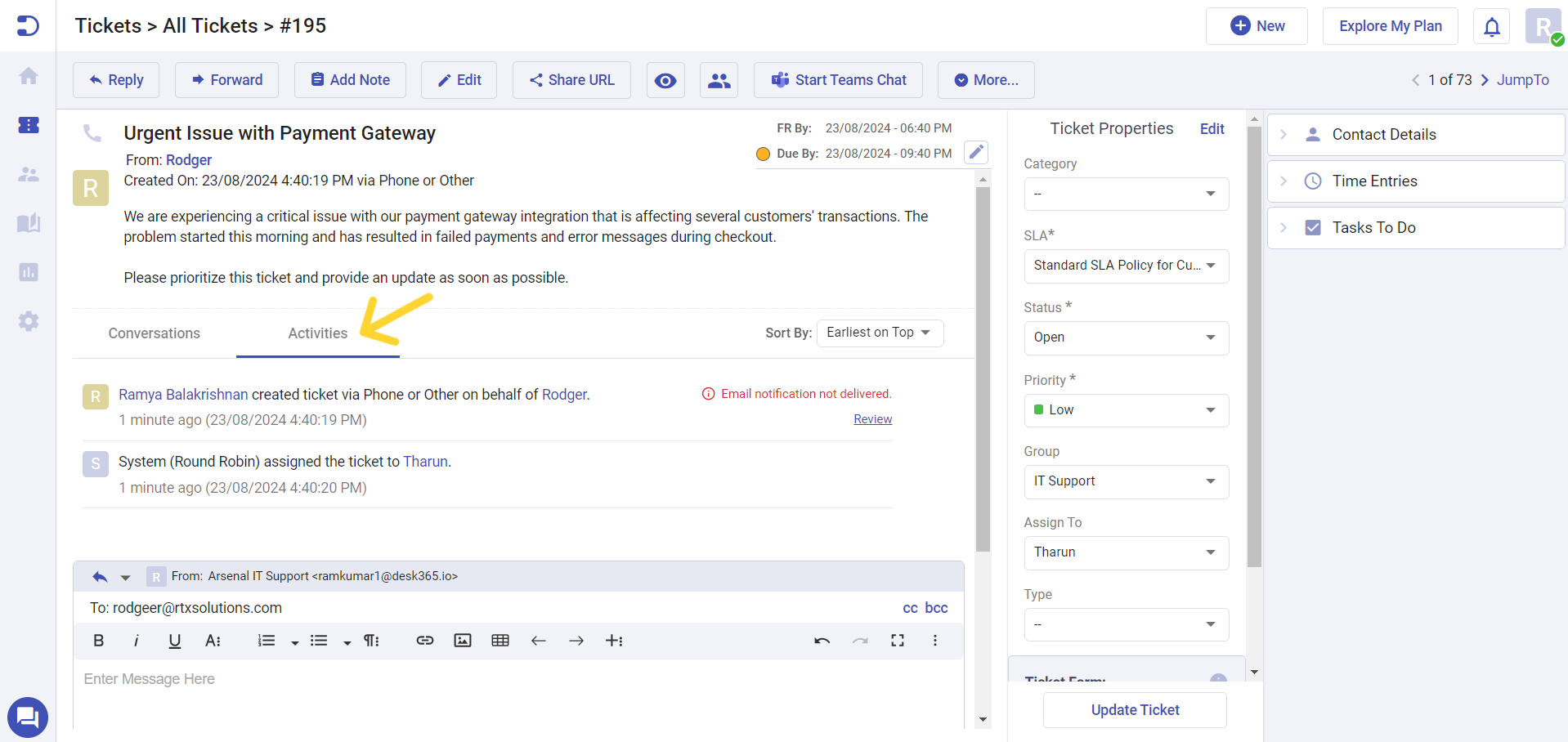Open the notifications bell

[x=1491, y=26]
